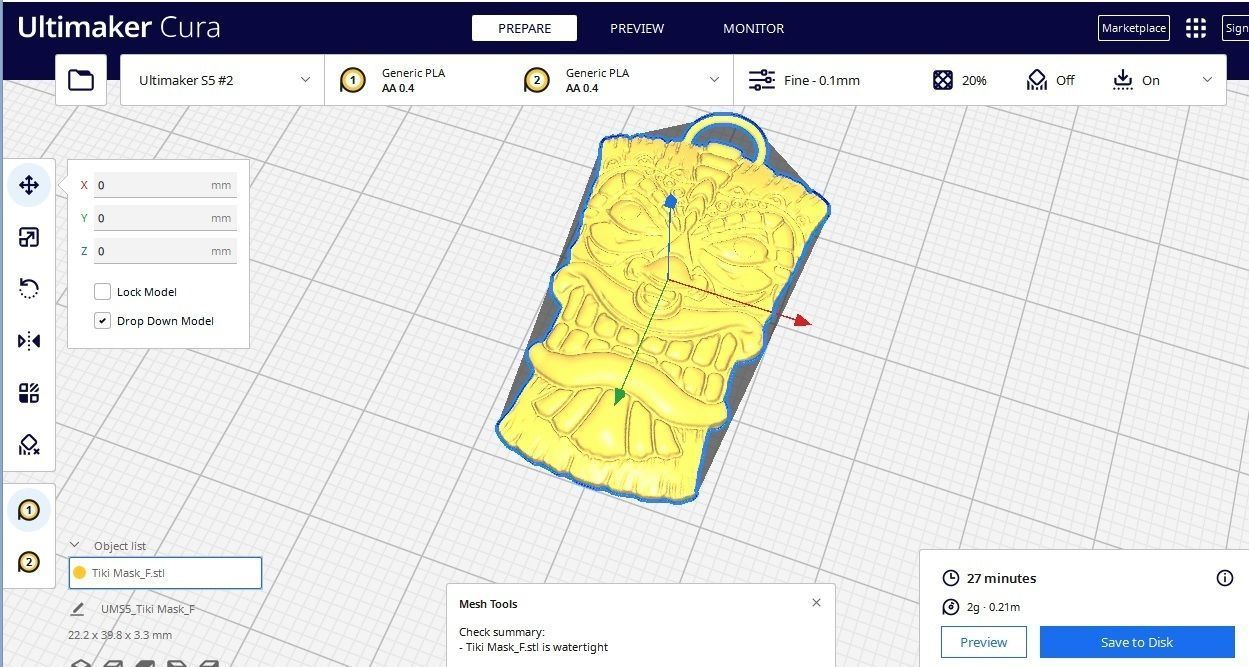The height and width of the screenshot is (667, 1249).
Task: Choose extruder 1 button in left toolbar
Action: 29,511
